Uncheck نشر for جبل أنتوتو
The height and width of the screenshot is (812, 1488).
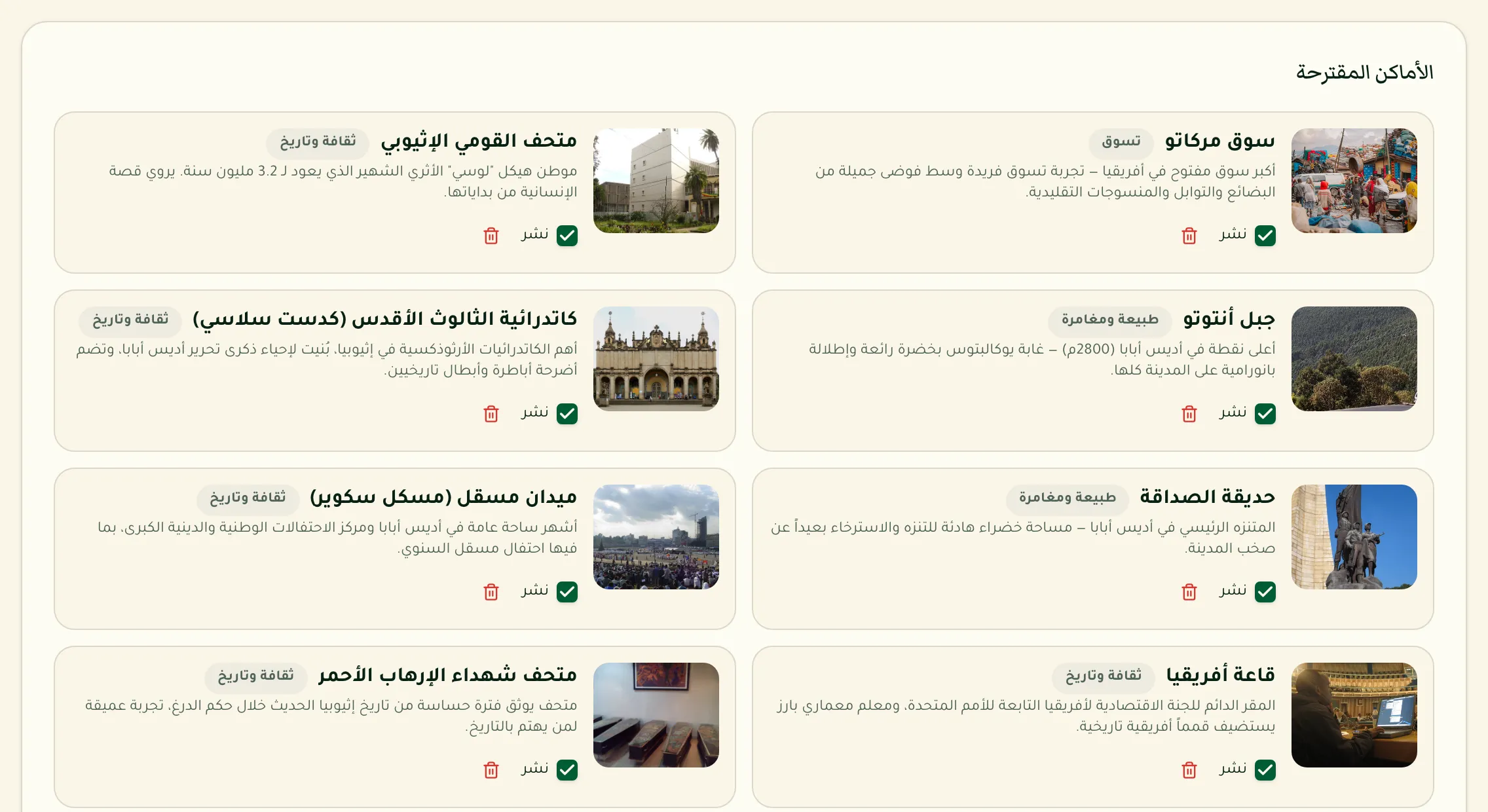click(1265, 414)
